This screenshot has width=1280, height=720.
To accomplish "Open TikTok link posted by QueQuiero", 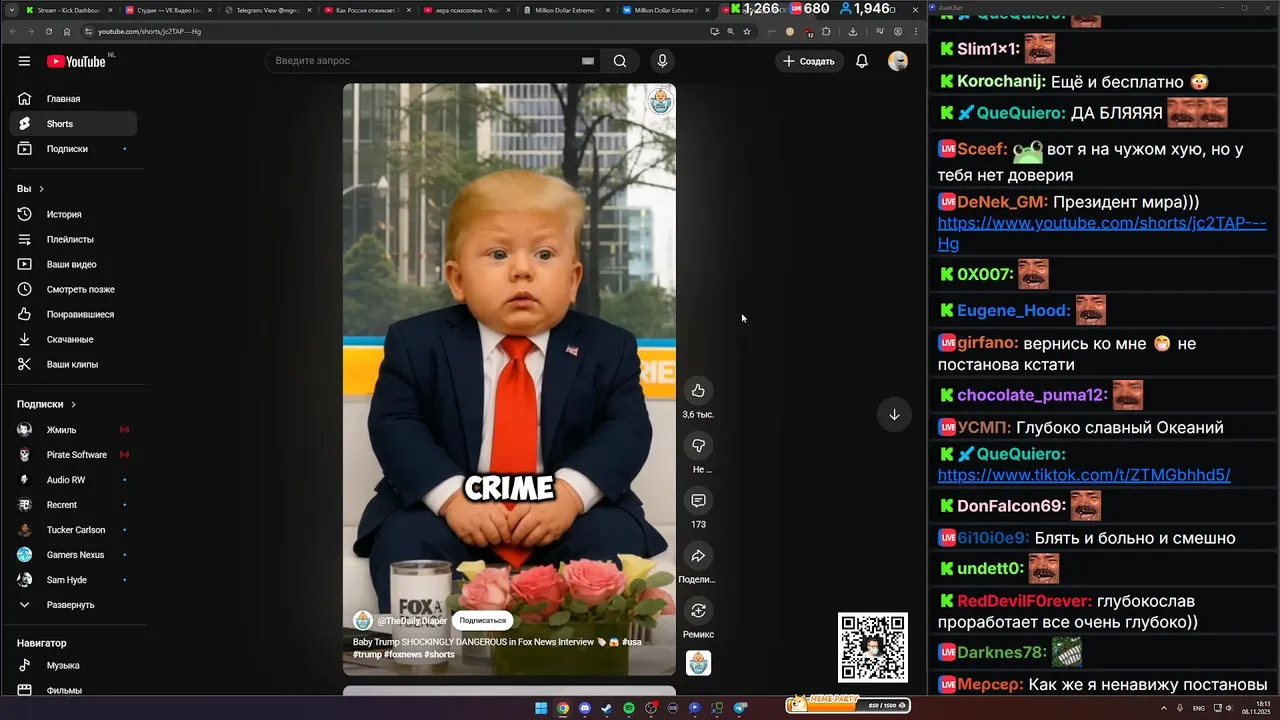I will 1084,475.
